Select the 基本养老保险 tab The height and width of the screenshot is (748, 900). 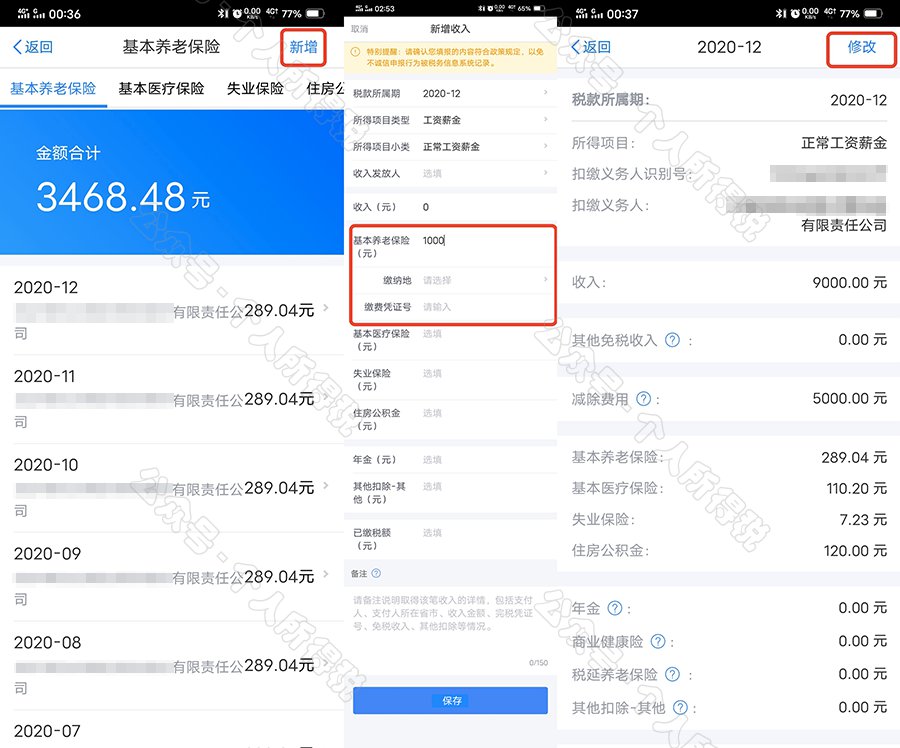point(53,88)
